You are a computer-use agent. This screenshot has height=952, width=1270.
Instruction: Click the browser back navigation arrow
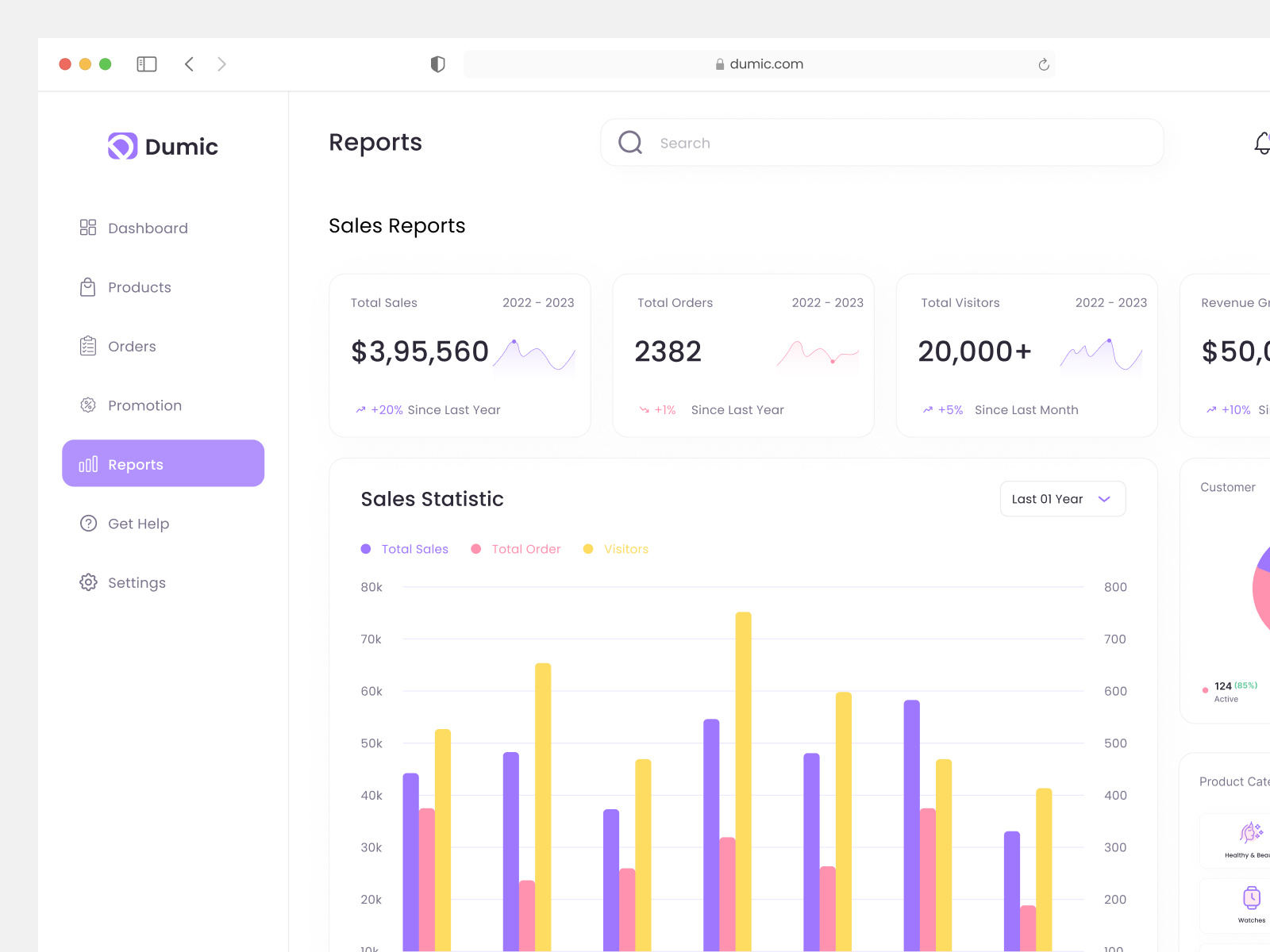click(x=189, y=63)
